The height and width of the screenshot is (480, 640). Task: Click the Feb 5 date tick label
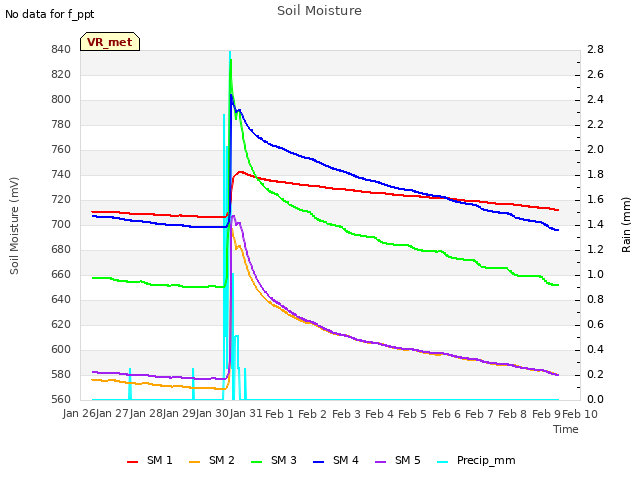click(412, 414)
